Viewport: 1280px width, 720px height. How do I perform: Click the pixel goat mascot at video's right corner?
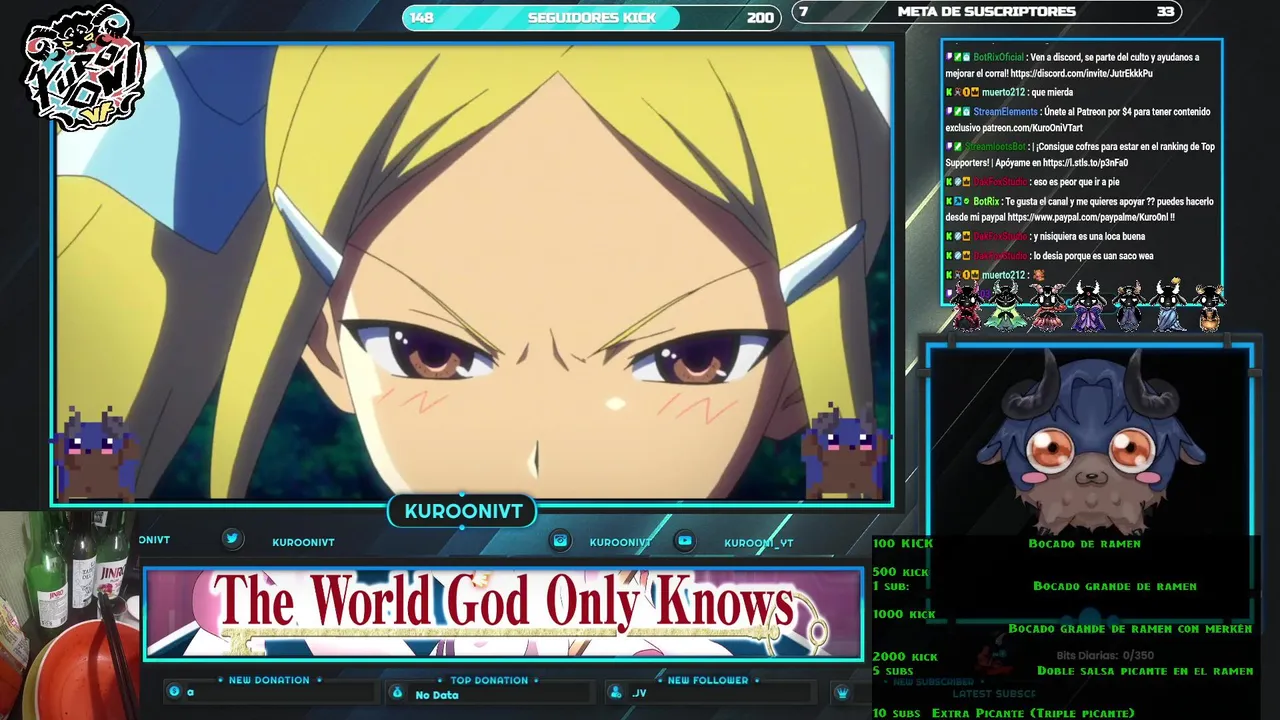tap(846, 453)
